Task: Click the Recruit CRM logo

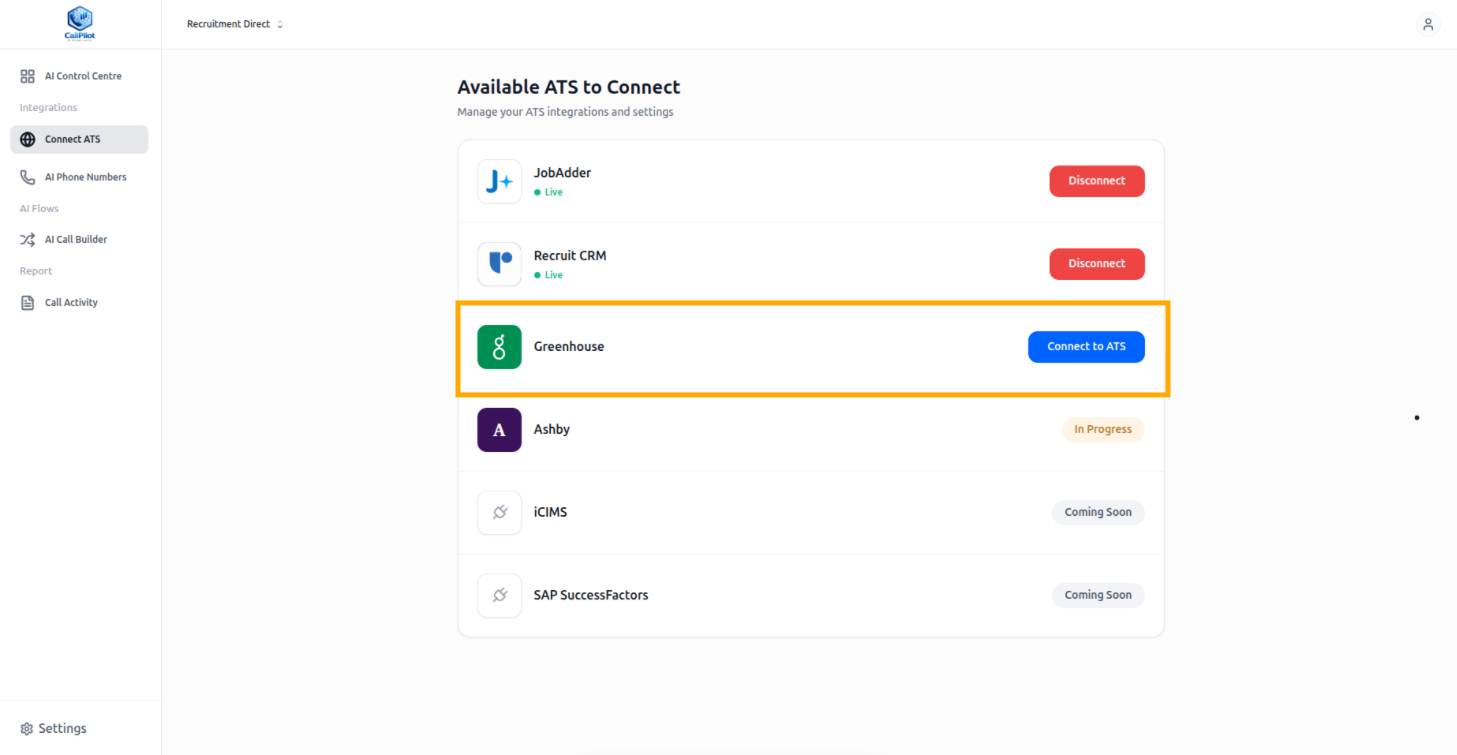Action: [x=499, y=264]
